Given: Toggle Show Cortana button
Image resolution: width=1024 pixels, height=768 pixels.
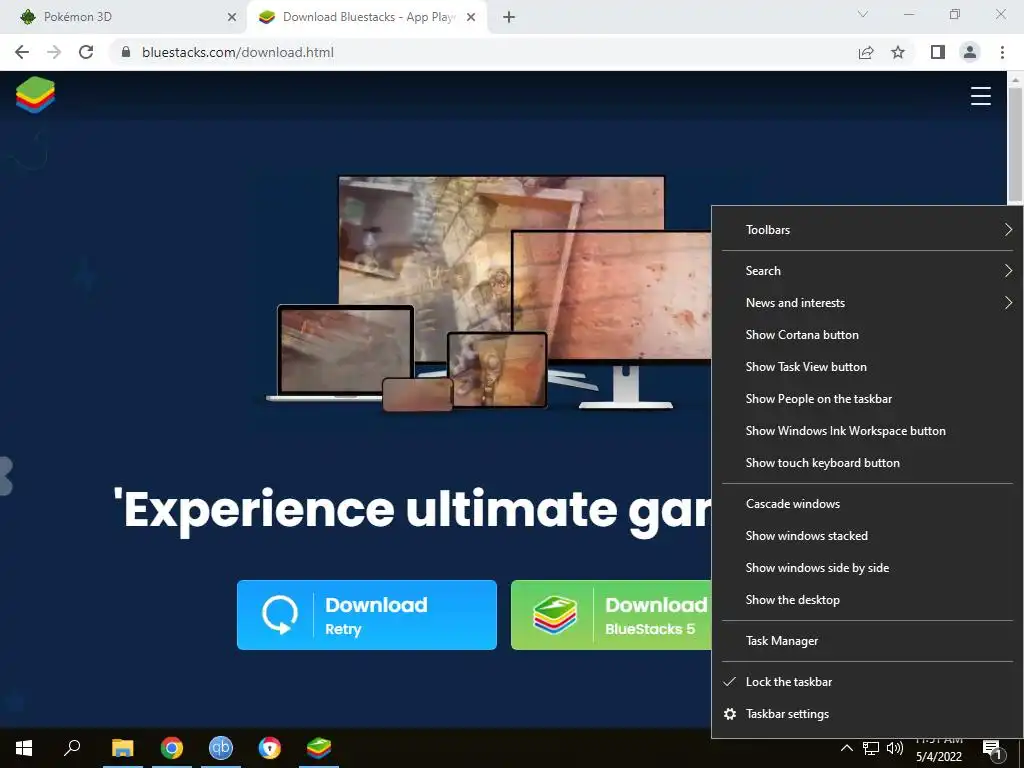Looking at the screenshot, I should coord(867,335).
